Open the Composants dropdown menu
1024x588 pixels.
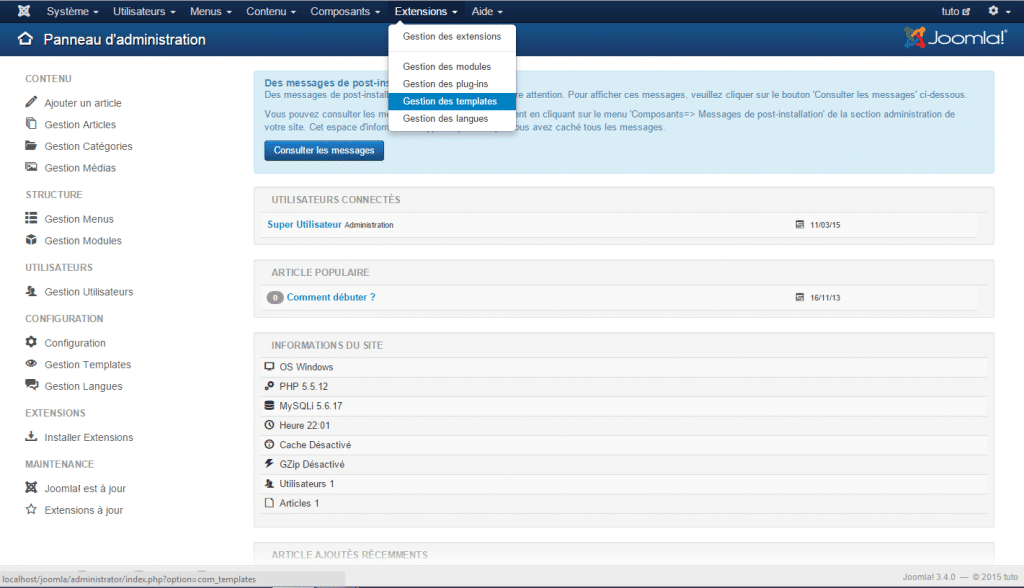345,11
